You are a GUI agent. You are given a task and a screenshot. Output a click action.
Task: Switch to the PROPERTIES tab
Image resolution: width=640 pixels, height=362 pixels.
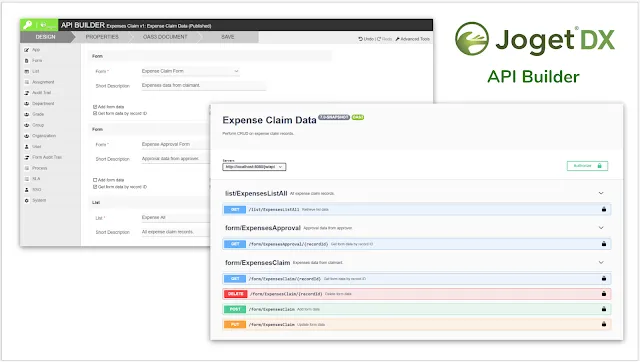pos(102,37)
